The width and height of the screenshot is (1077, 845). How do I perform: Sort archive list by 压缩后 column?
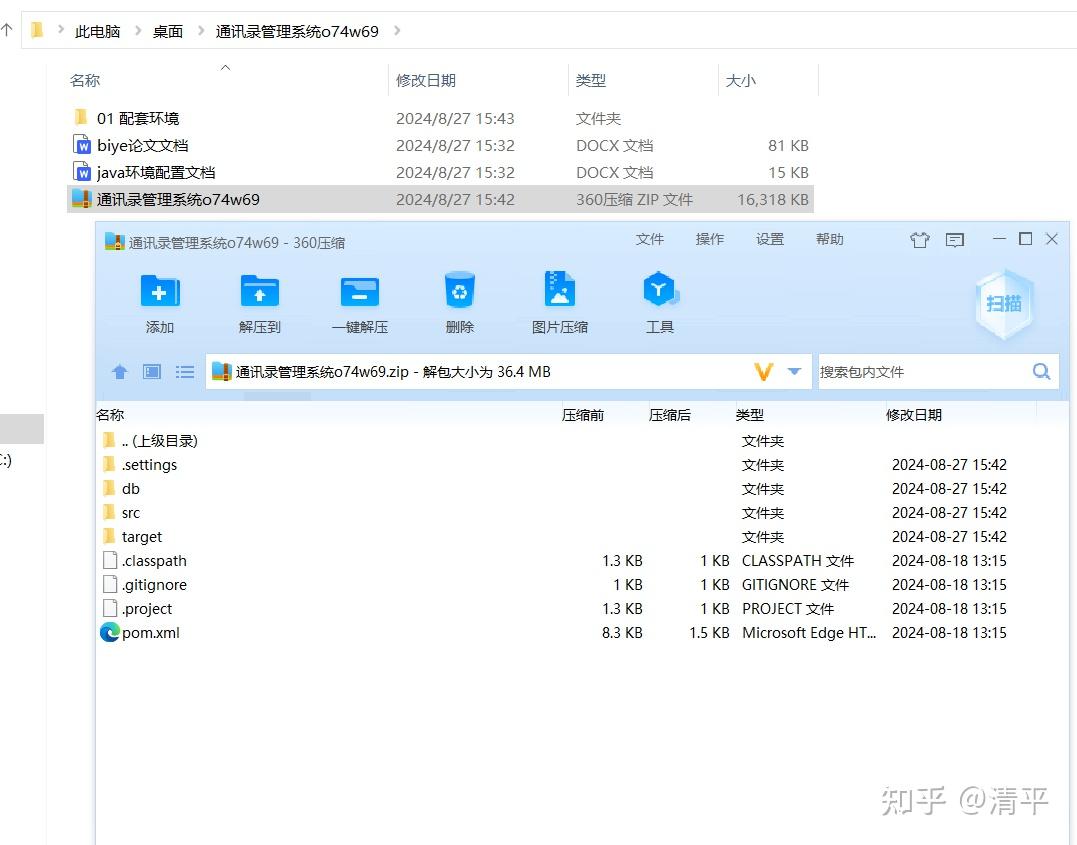click(x=670, y=415)
